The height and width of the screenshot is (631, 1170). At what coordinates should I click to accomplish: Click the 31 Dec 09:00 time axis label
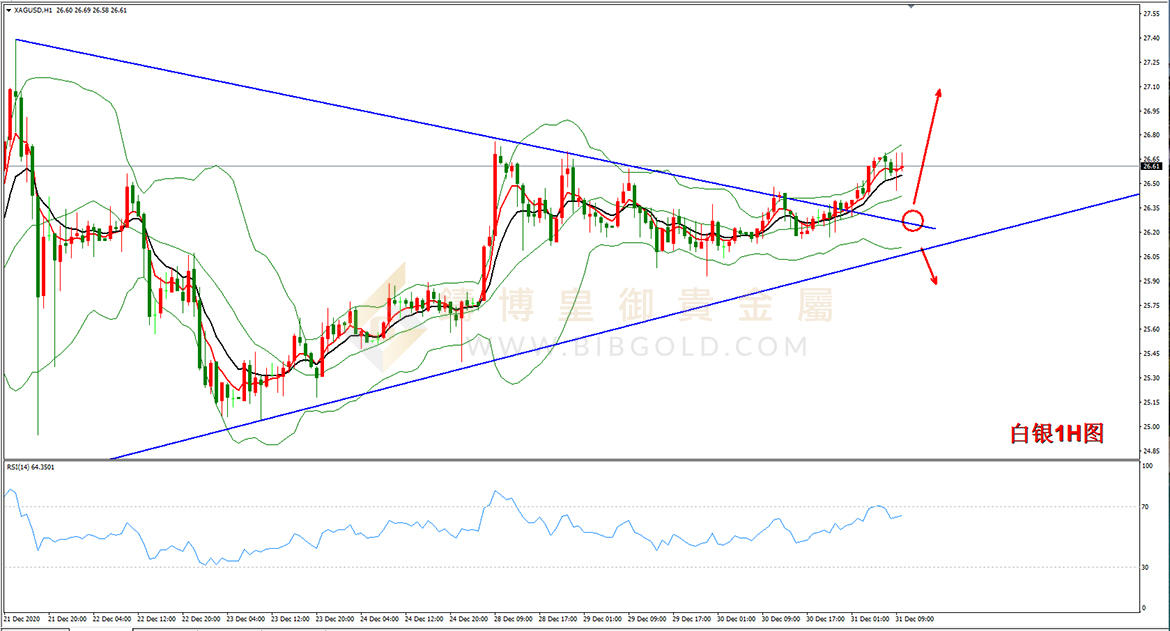(x=915, y=619)
